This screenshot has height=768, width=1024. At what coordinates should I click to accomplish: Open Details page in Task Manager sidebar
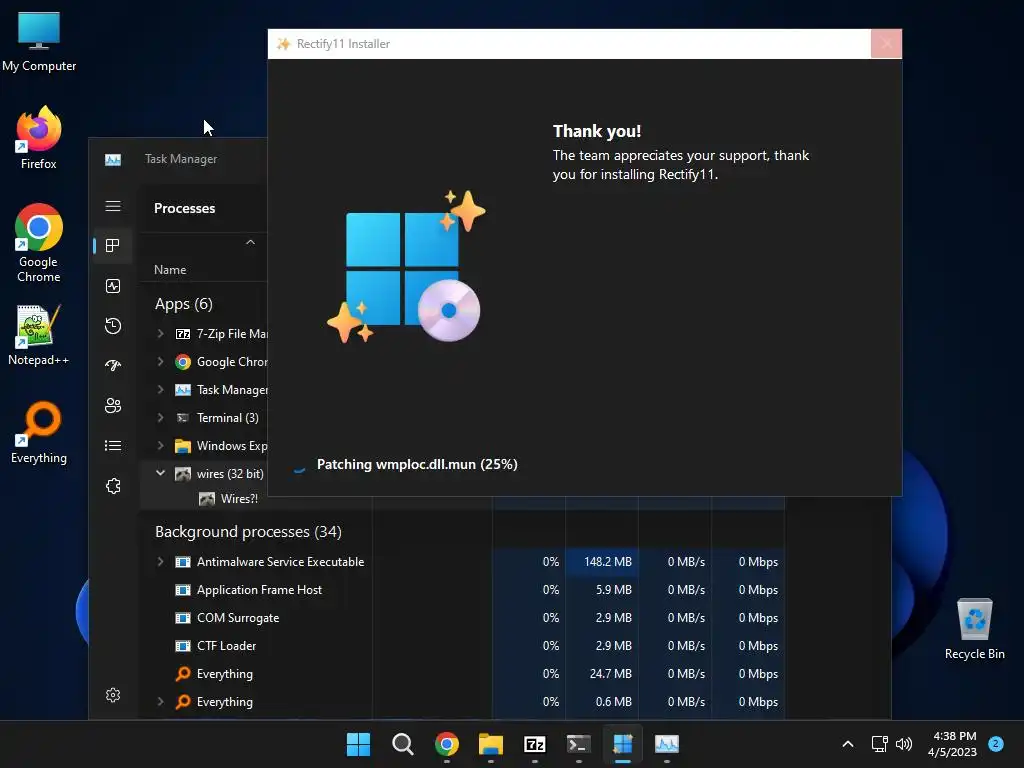(113, 445)
